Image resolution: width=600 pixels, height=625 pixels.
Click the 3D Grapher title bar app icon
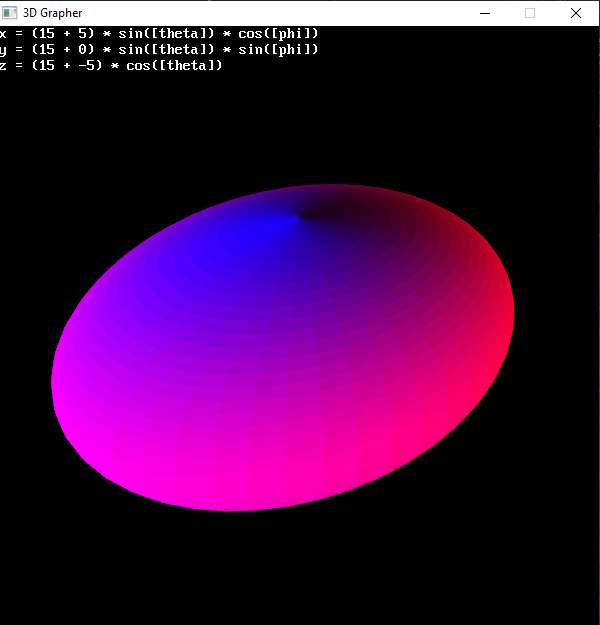[x=11, y=13]
